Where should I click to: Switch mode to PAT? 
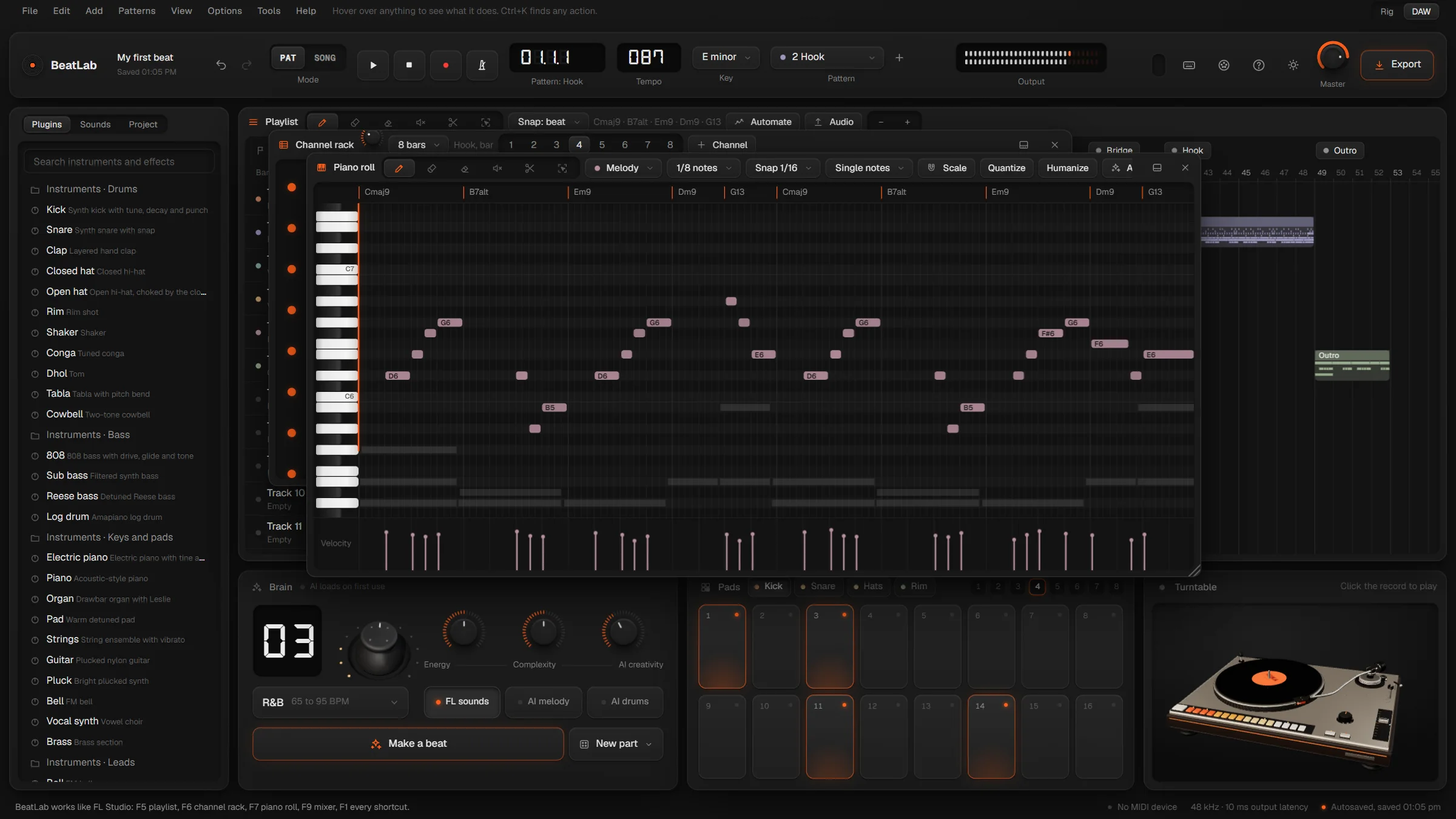[x=288, y=58]
